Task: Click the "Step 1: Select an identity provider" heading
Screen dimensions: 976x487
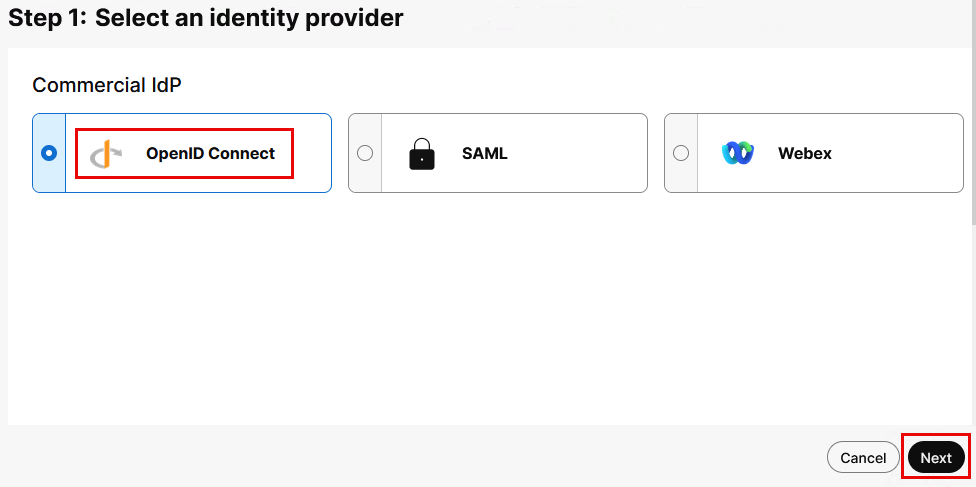Action: pyautogui.click(x=206, y=18)
